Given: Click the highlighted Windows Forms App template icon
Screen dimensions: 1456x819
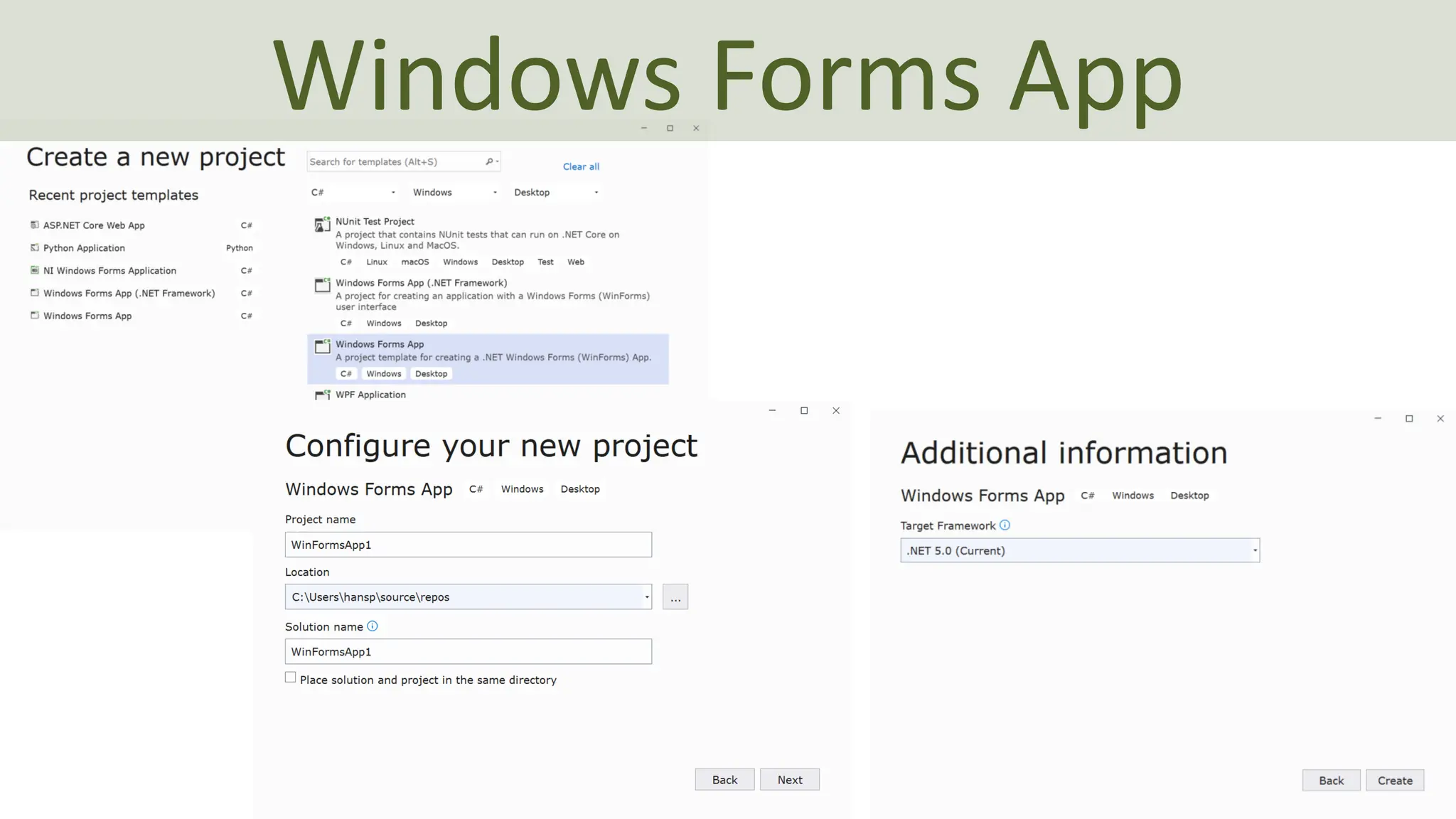Looking at the screenshot, I should 323,347.
